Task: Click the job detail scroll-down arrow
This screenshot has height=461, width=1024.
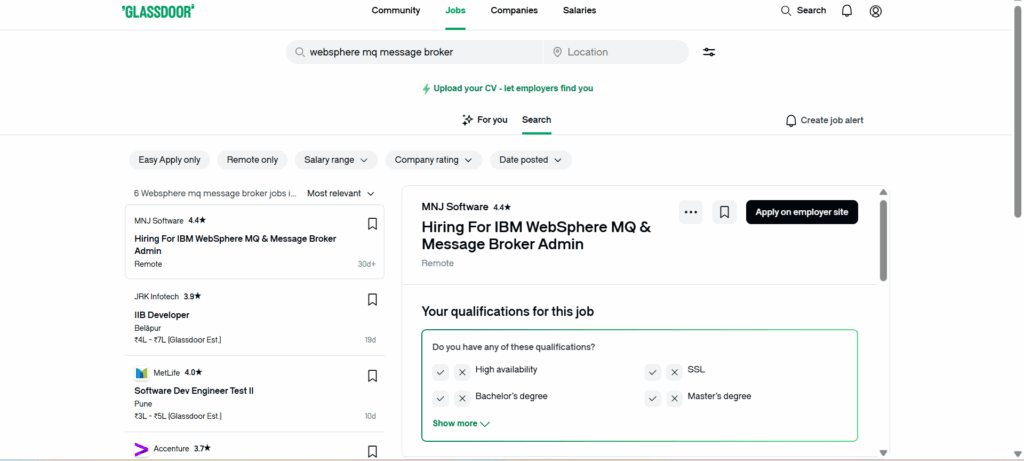Action: pos(883,453)
